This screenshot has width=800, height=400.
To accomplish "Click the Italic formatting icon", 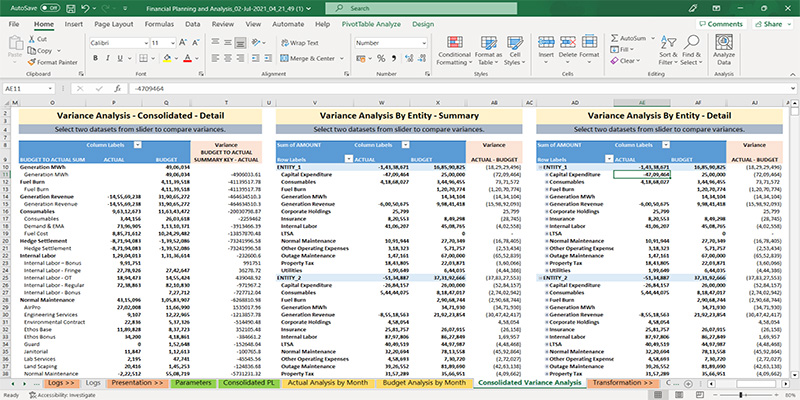I will click(x=108, y=60).
